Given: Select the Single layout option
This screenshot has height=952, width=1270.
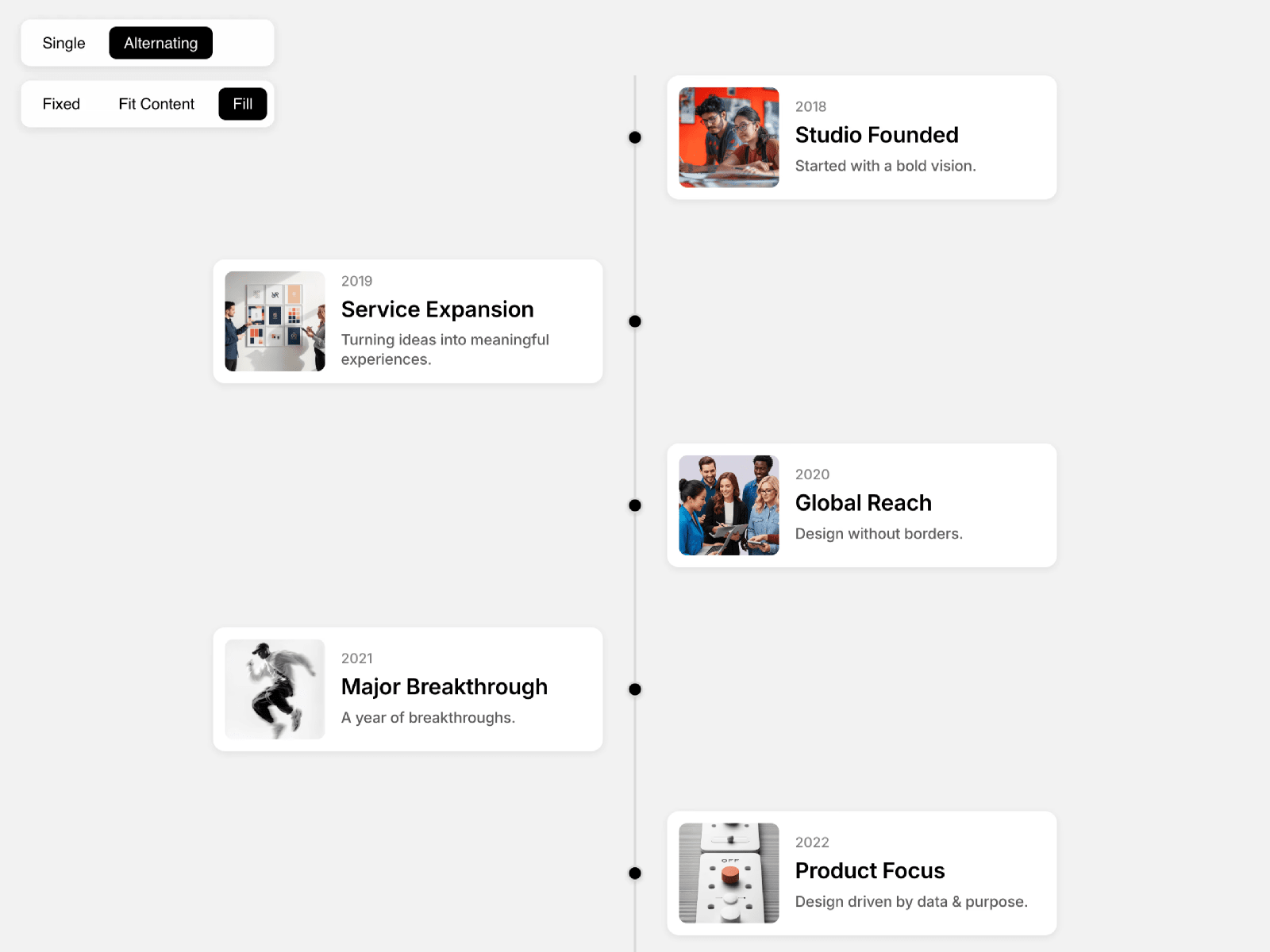Looking at the screenshot, I should pyautogui.click(x=63, y=43).
